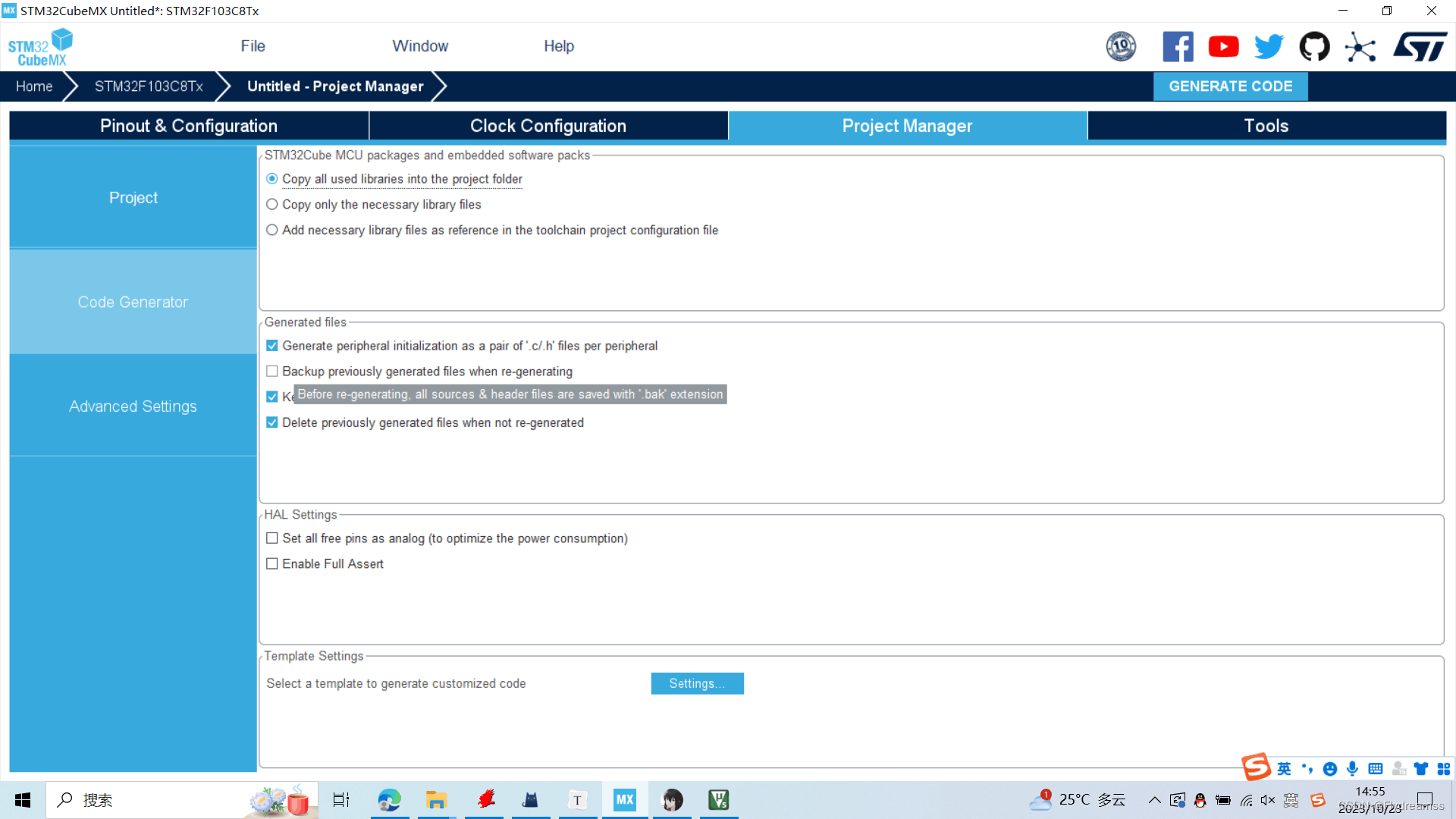Open the YouTube icon in the header
The width and height of the screenshot is (1456, 819).
(x=1223, y=46)
